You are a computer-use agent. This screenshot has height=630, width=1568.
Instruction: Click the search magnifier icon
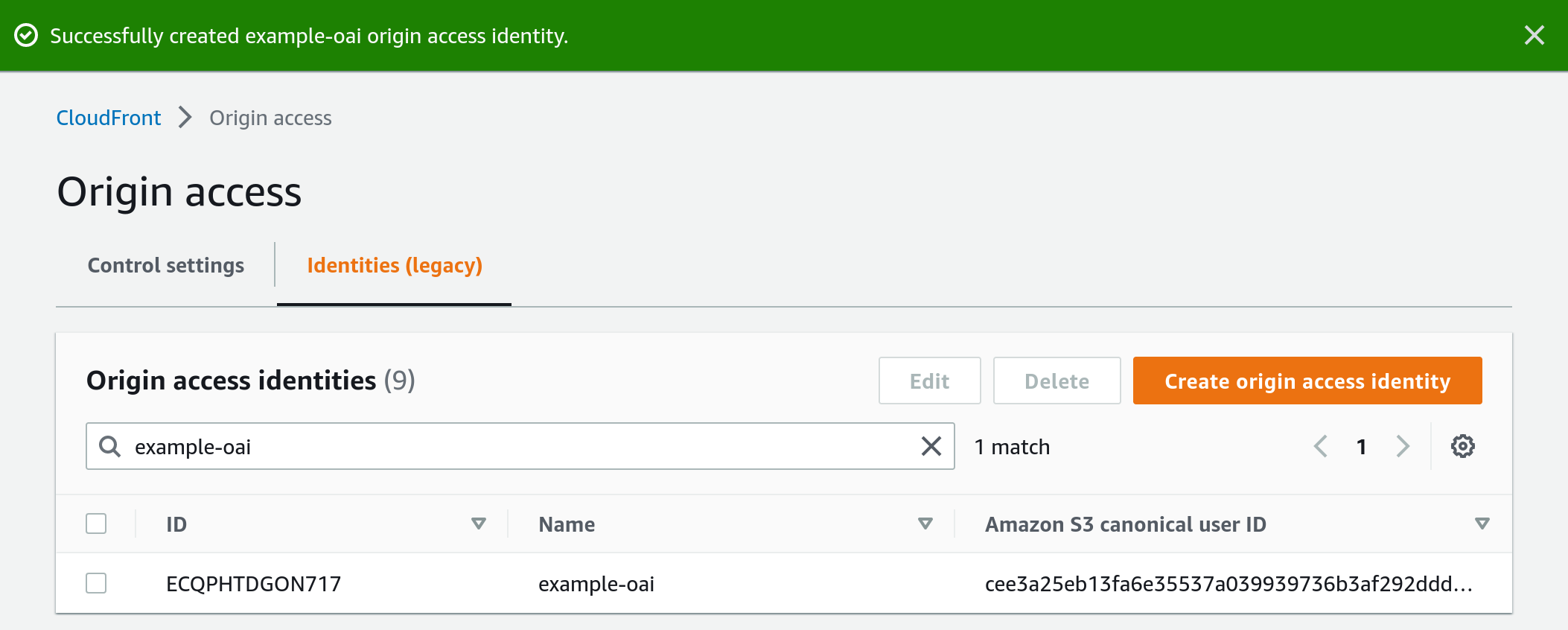(110, 446)
